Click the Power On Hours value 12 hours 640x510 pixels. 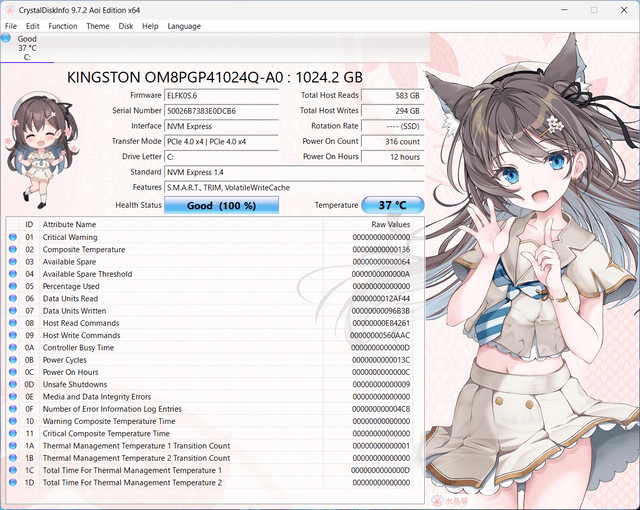point(393,157)
